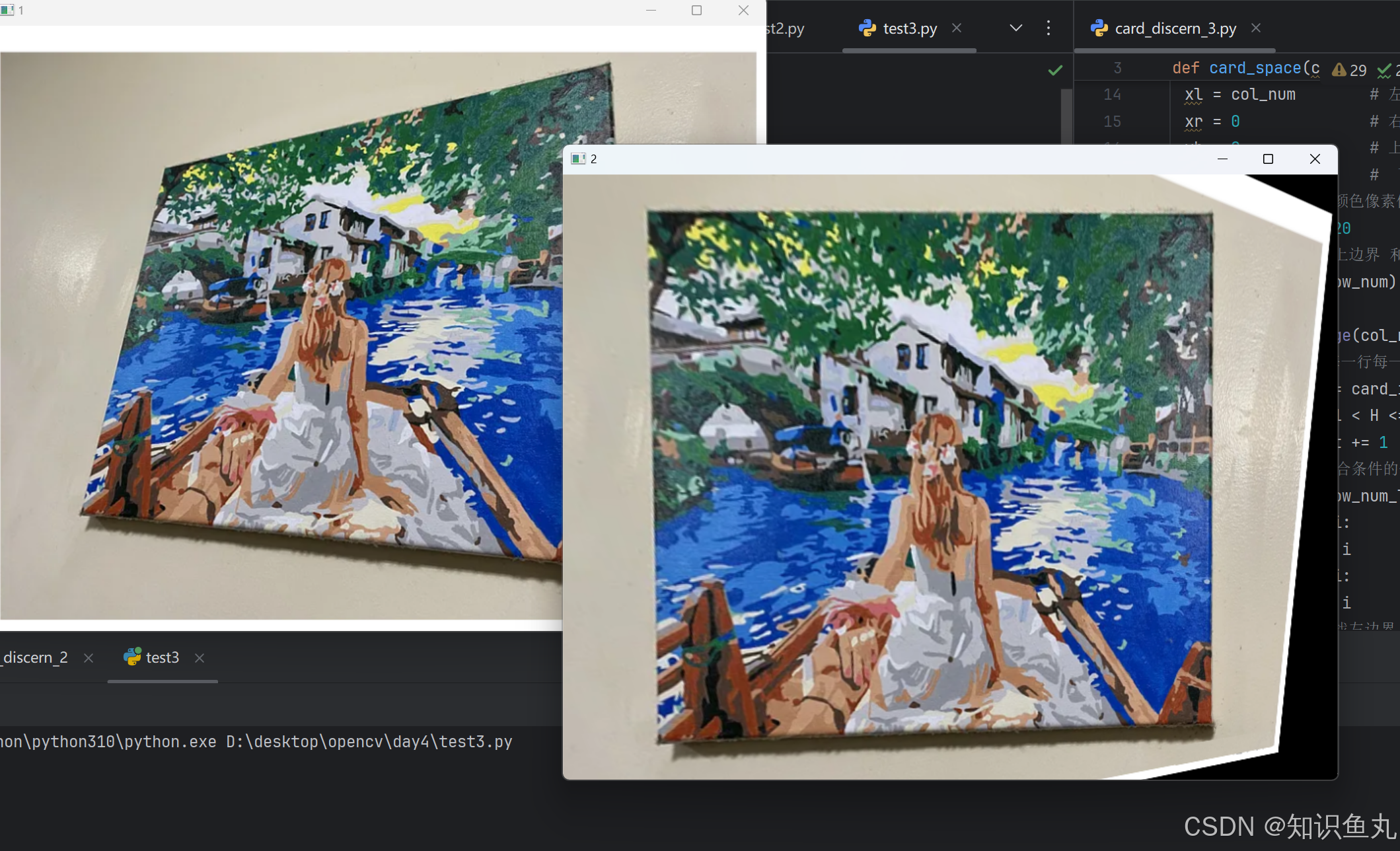Close image window 2
The image size is (1400, 851).
1315,159
